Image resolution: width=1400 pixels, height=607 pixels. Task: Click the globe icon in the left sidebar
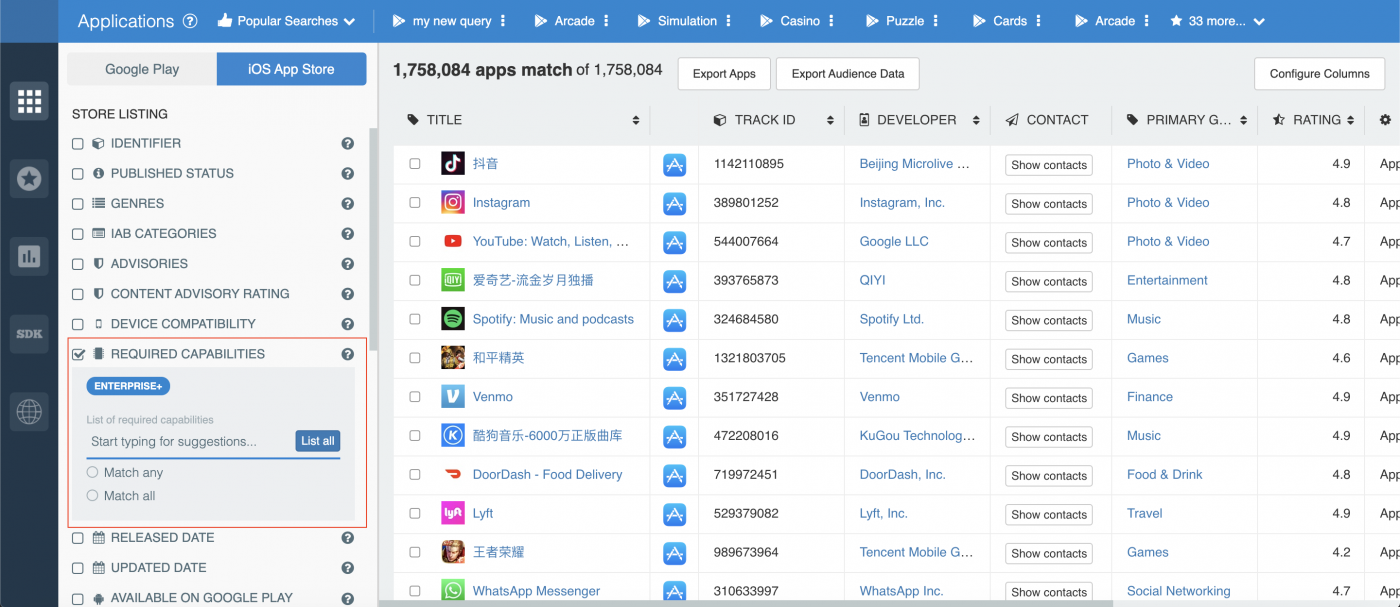tap(29, 411)
